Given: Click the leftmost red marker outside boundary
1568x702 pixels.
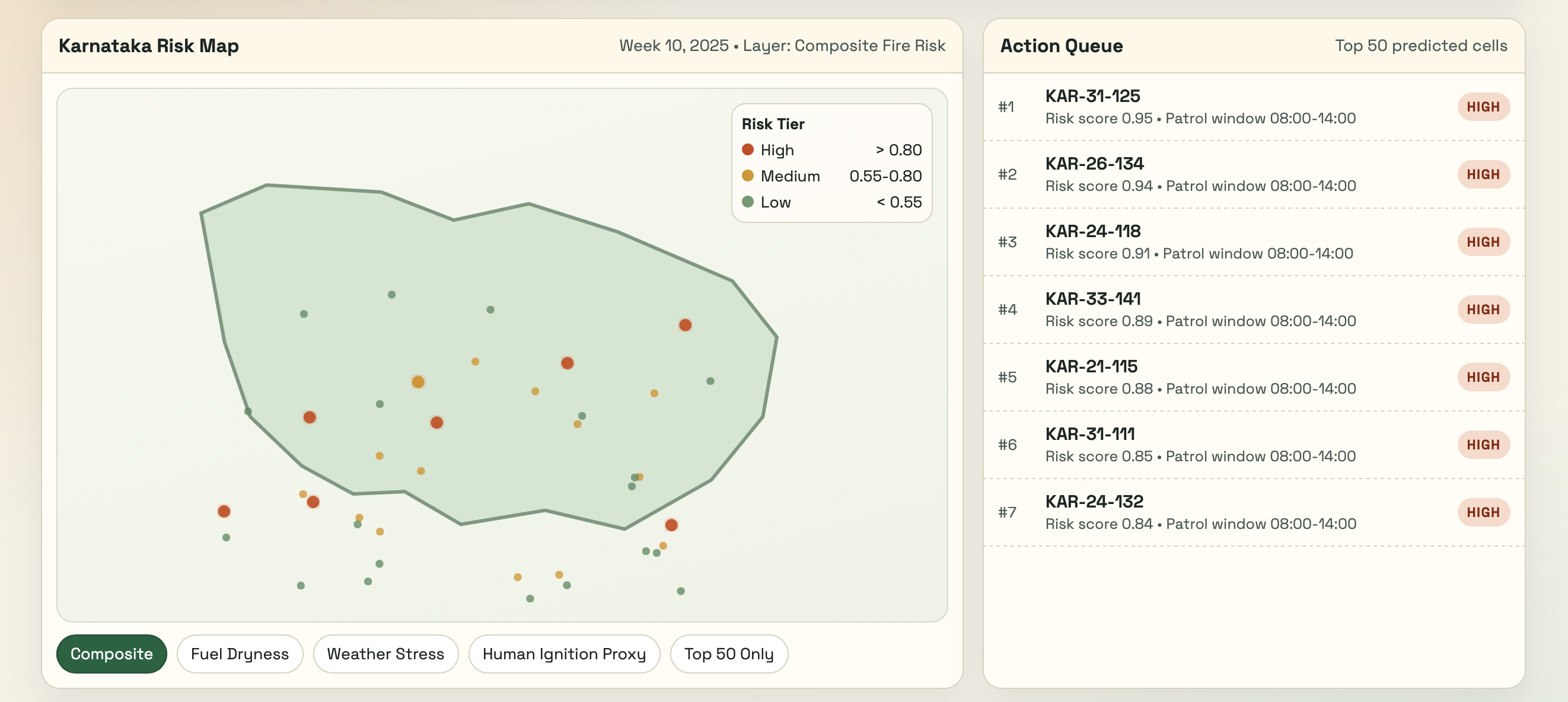Looking at the screenshot, I should coord(224,511).
